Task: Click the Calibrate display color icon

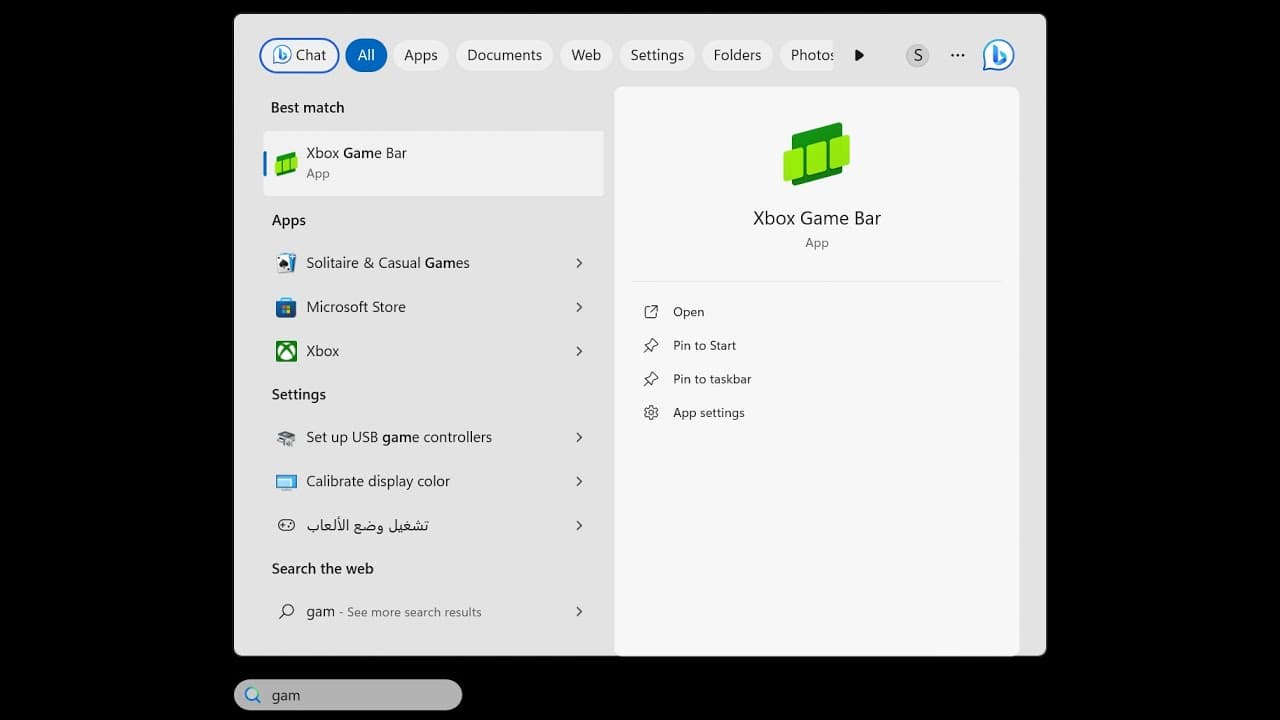Action: pos(286,482)
